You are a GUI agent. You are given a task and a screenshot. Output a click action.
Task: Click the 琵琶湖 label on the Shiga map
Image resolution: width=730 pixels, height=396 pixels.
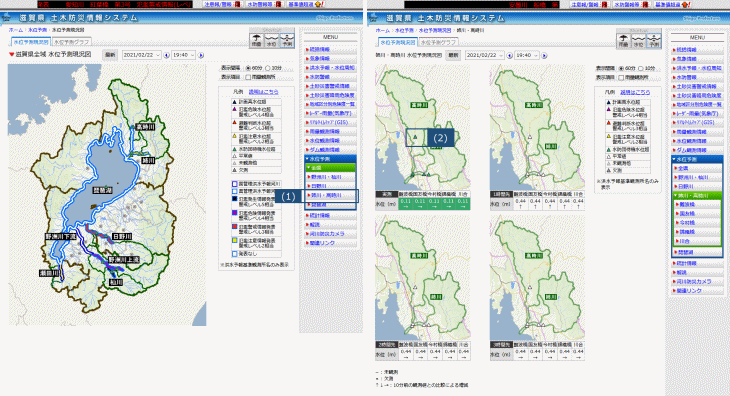(x=102, y=190)
